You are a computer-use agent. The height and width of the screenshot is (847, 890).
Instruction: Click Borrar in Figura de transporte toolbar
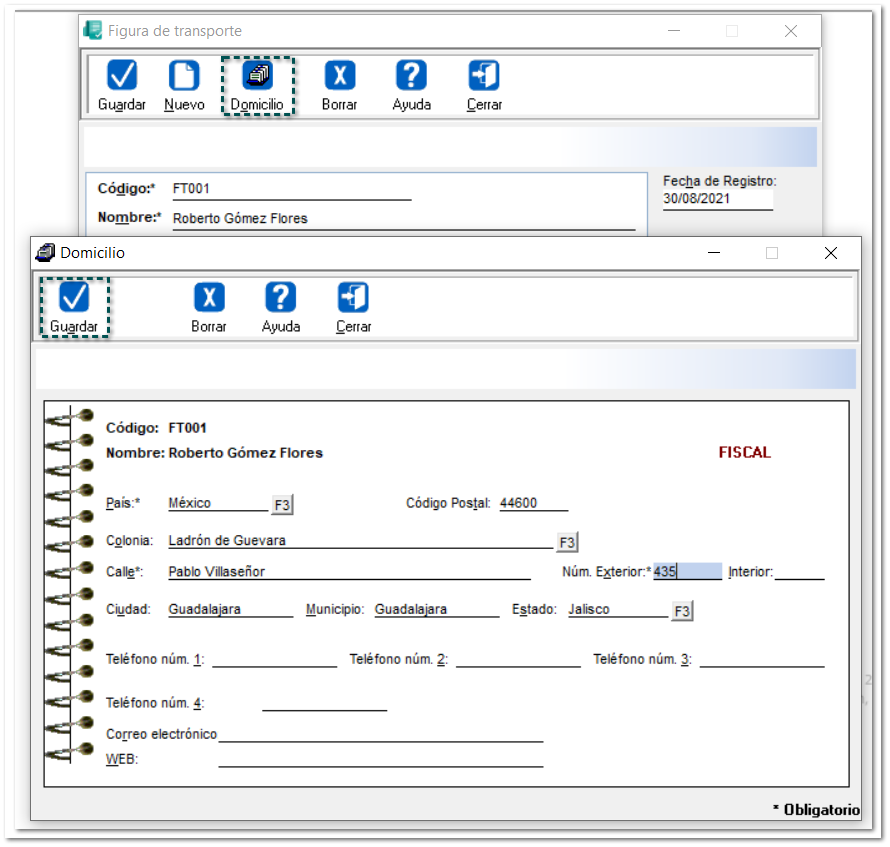click(339, 86)
